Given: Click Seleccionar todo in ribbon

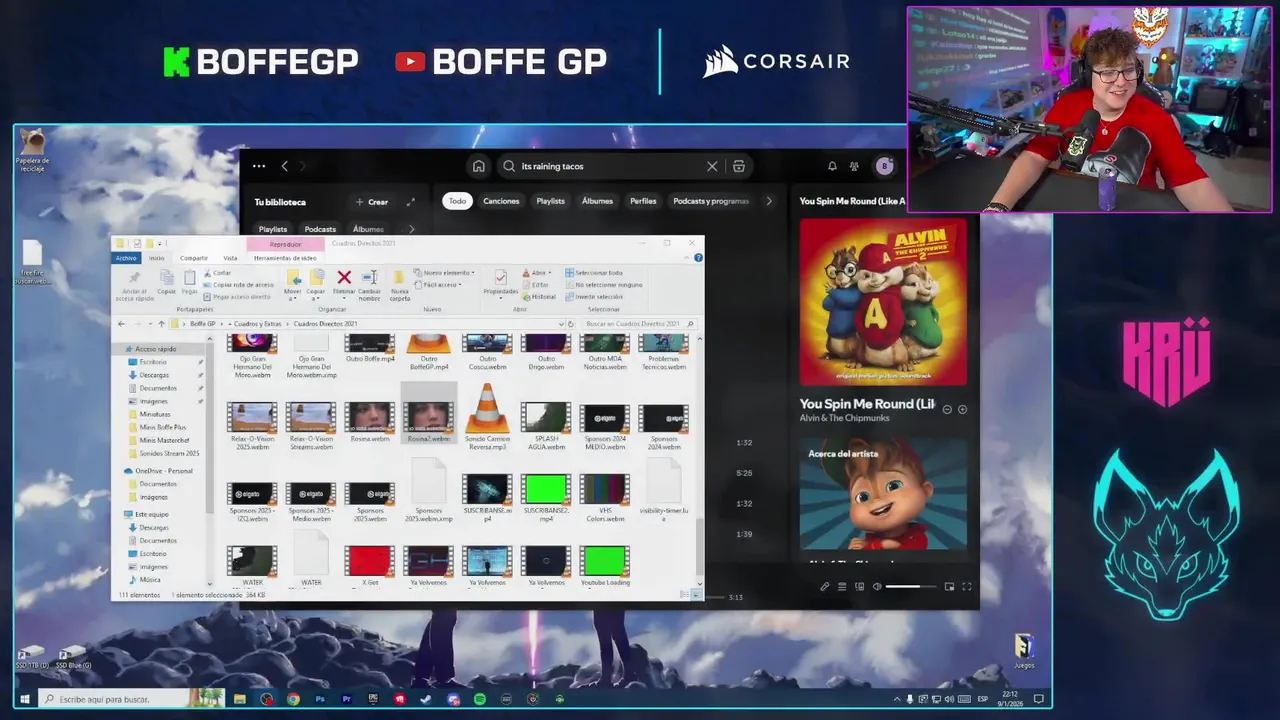Looking at the screenshot, I should point(594,273).
